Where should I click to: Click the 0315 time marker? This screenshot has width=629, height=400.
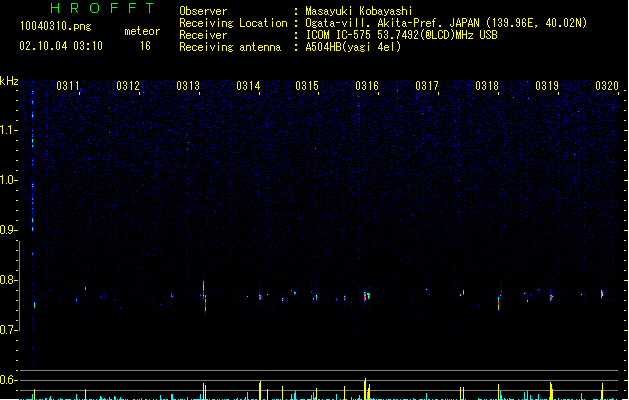click(x=307, y=86)
